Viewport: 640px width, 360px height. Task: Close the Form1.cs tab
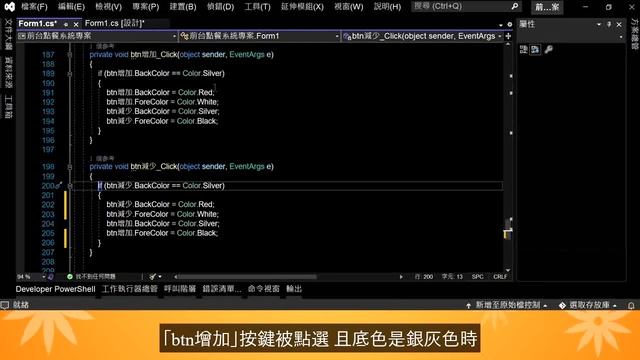76,24
